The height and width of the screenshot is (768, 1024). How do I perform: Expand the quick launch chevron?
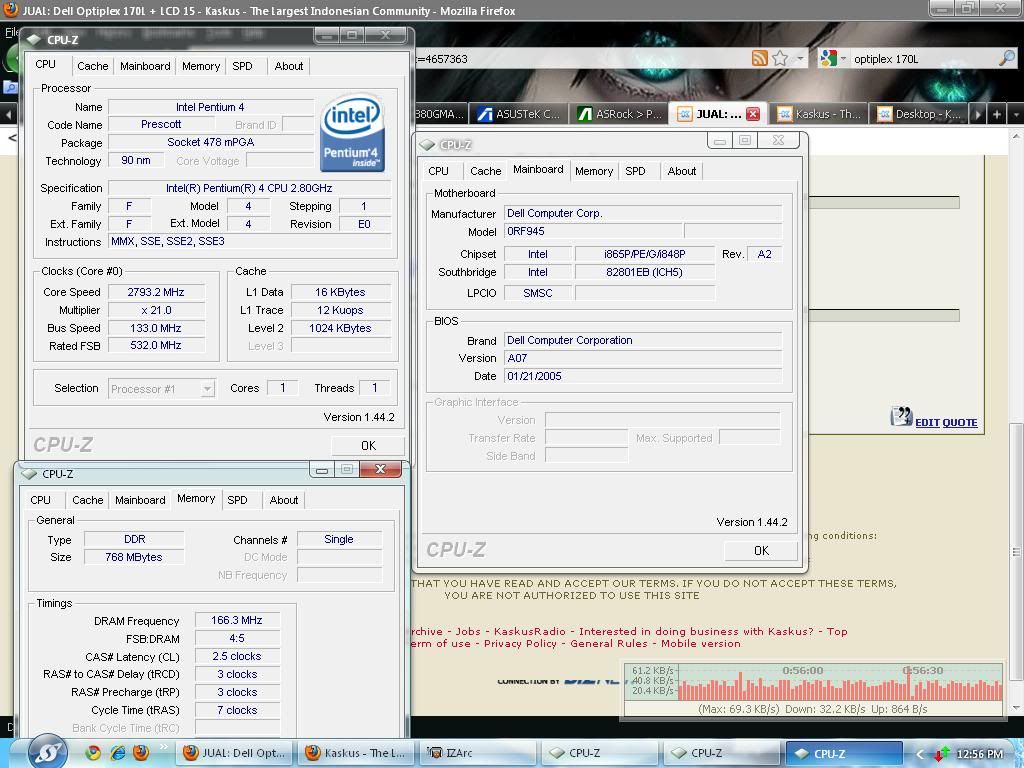(x=163, y=746)
